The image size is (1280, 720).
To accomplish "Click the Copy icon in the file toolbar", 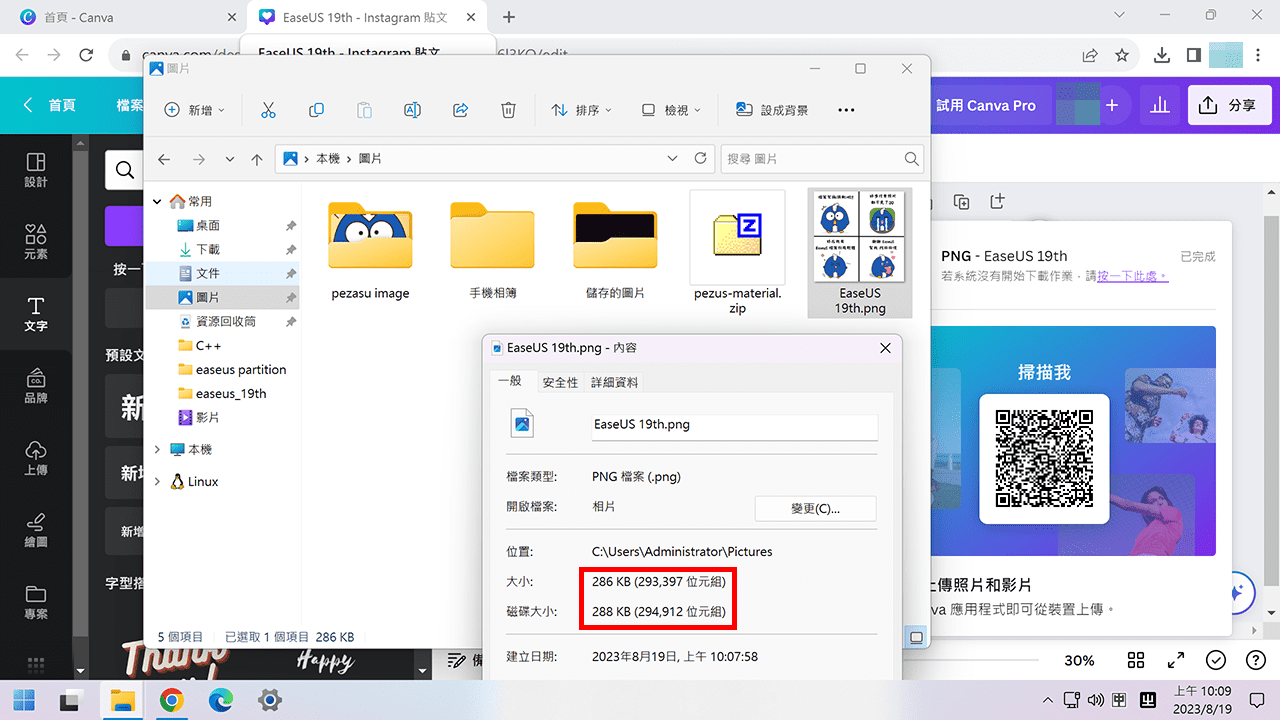I will (316, 110).
